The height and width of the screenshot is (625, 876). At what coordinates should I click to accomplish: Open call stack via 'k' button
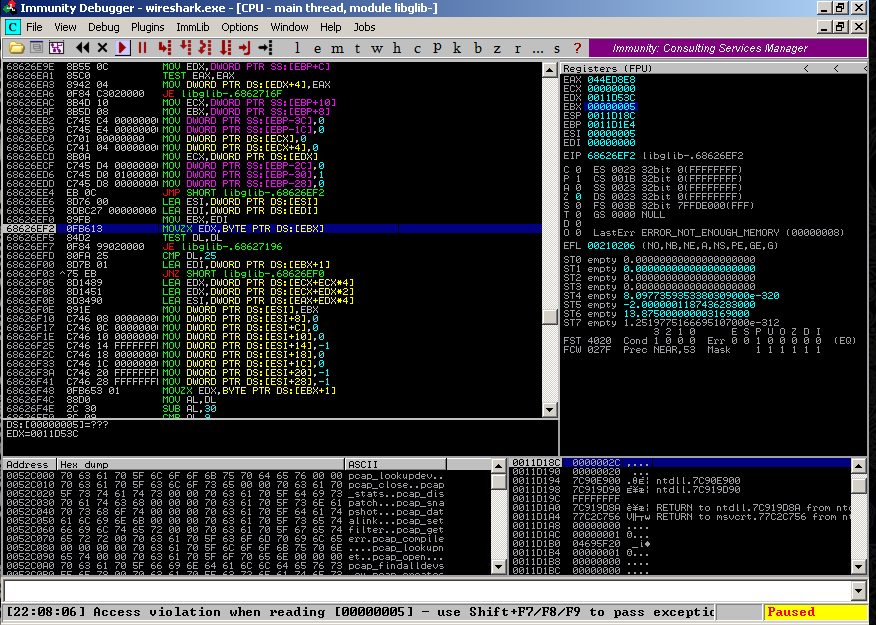tap(456, 48)
